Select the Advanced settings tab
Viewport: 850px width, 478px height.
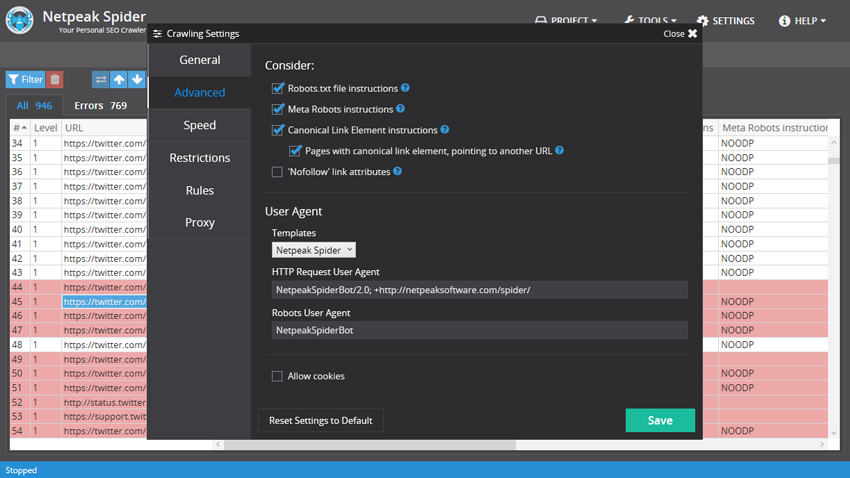199,92
